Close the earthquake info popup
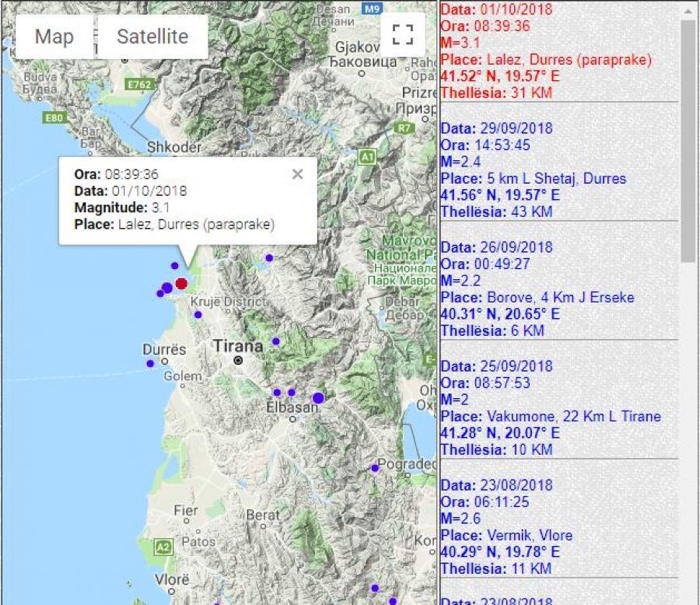Image resolution: width=700 pixels, height=605 pixels. pos(297,174)
